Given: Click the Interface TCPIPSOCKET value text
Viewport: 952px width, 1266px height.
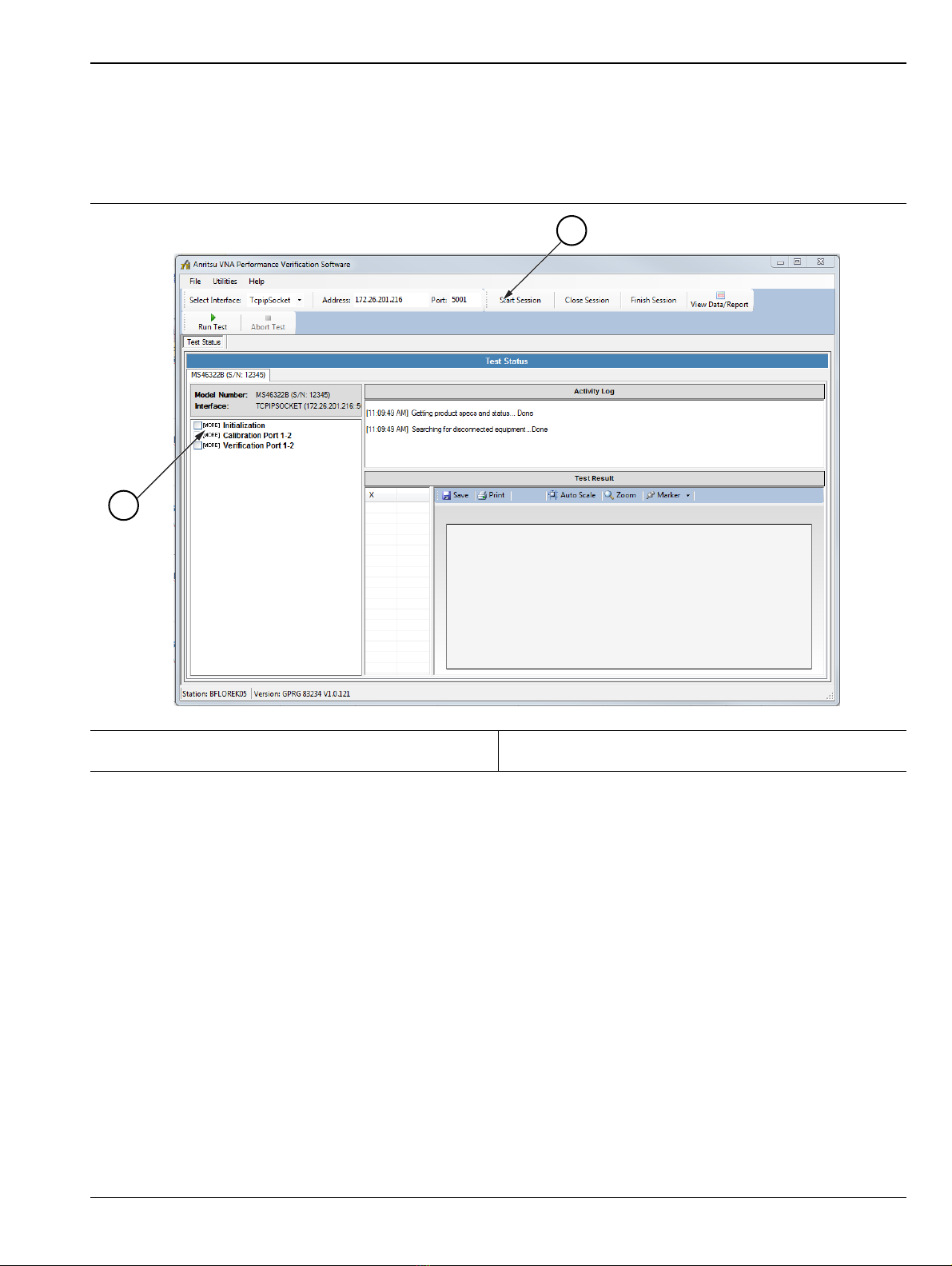Looking at the screenshot, I should click(308, 406).
